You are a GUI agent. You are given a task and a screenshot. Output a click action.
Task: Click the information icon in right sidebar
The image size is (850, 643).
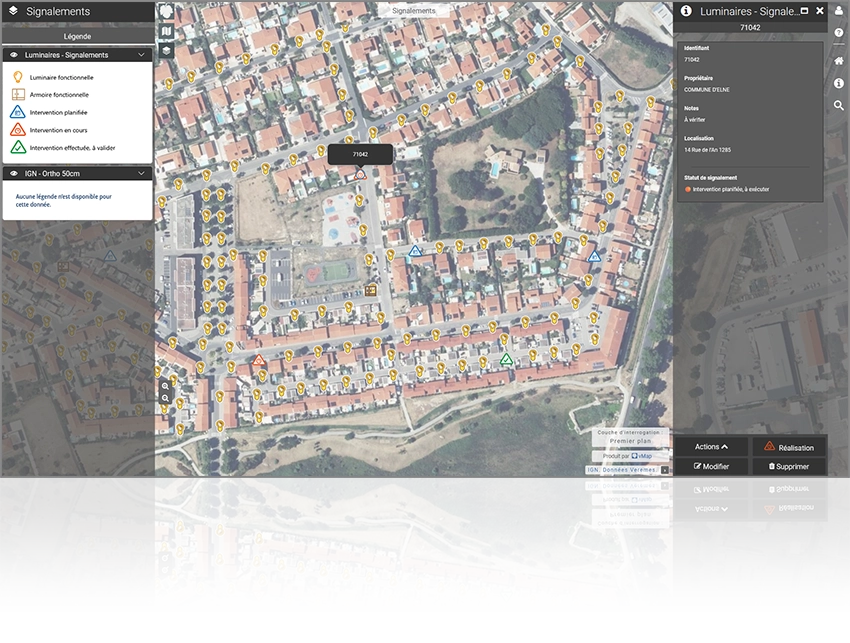click(x=838, y=82)
